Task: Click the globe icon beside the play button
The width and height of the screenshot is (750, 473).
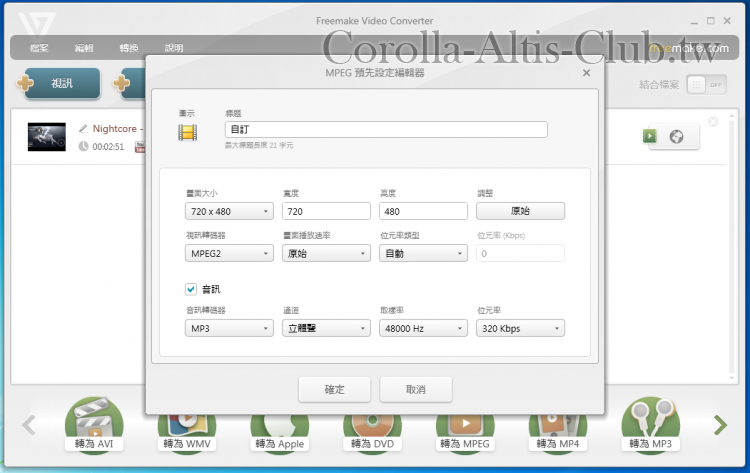Action: pyautogui.click(x=676, y=137)
